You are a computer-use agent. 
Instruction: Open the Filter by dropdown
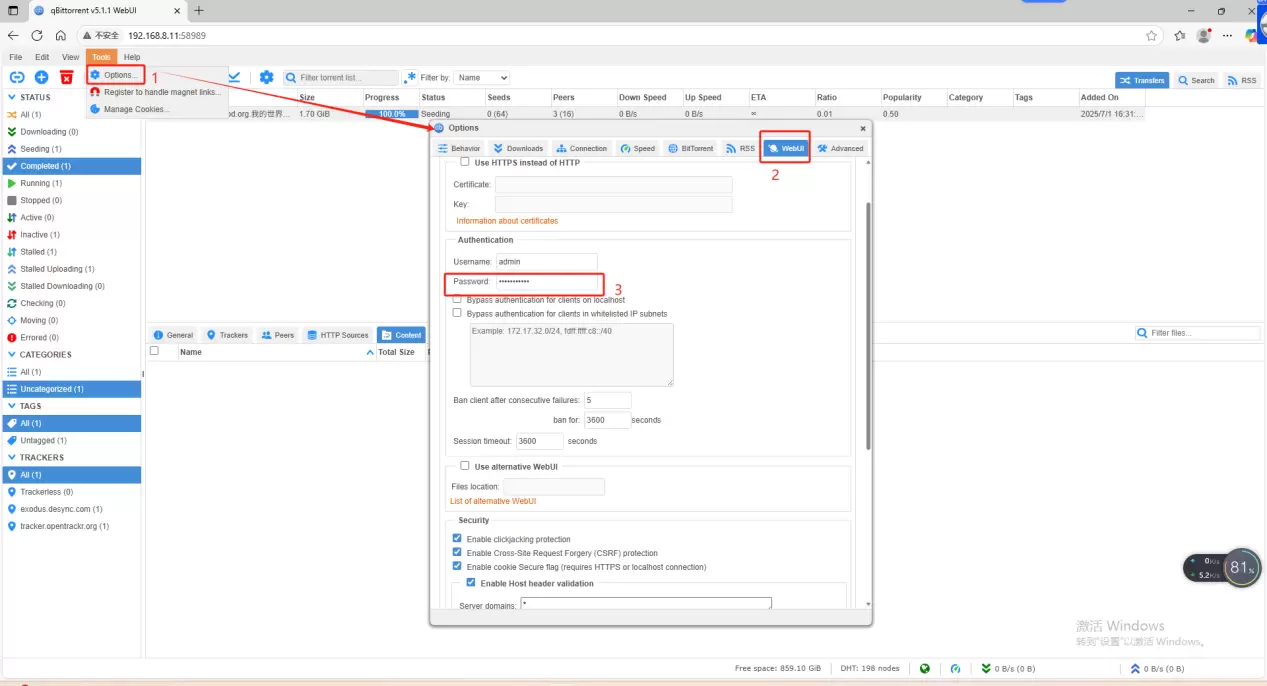point(483,77)
